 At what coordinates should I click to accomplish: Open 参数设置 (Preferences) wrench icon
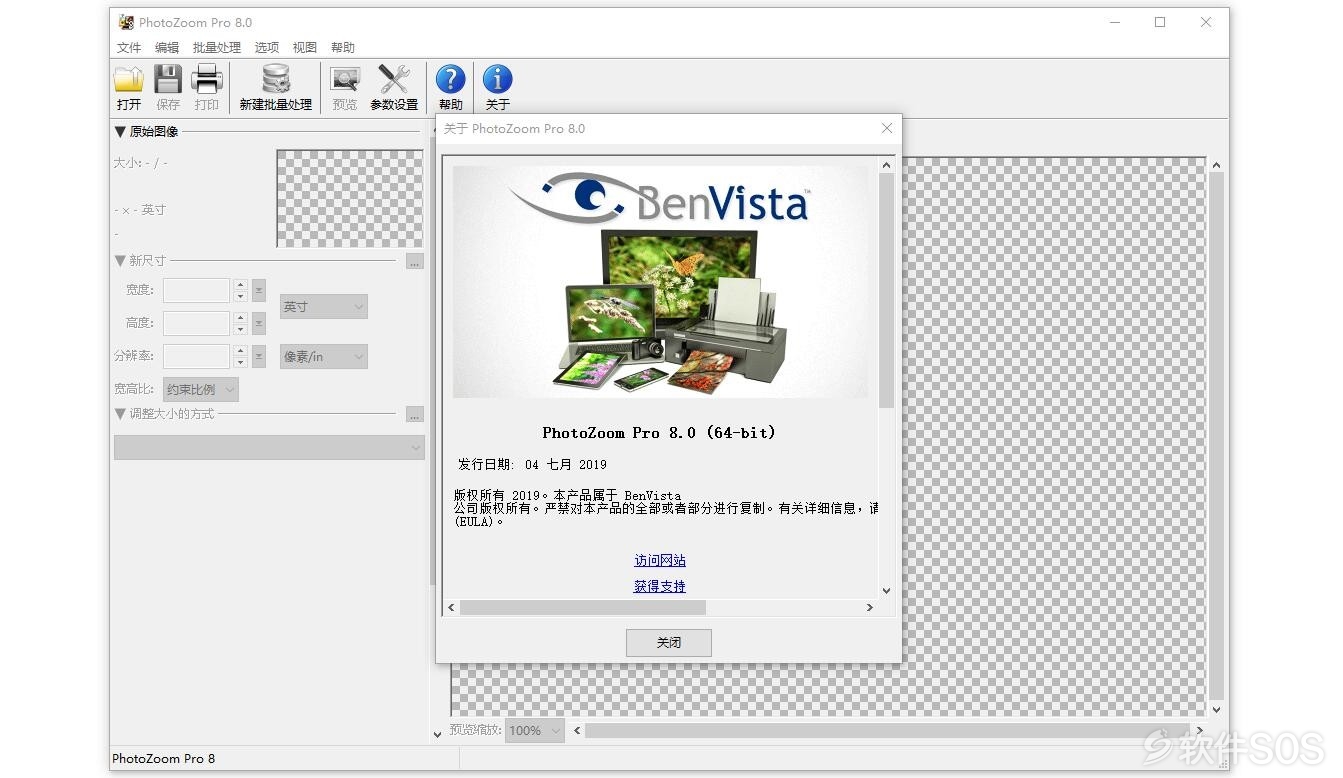[394, 81]
